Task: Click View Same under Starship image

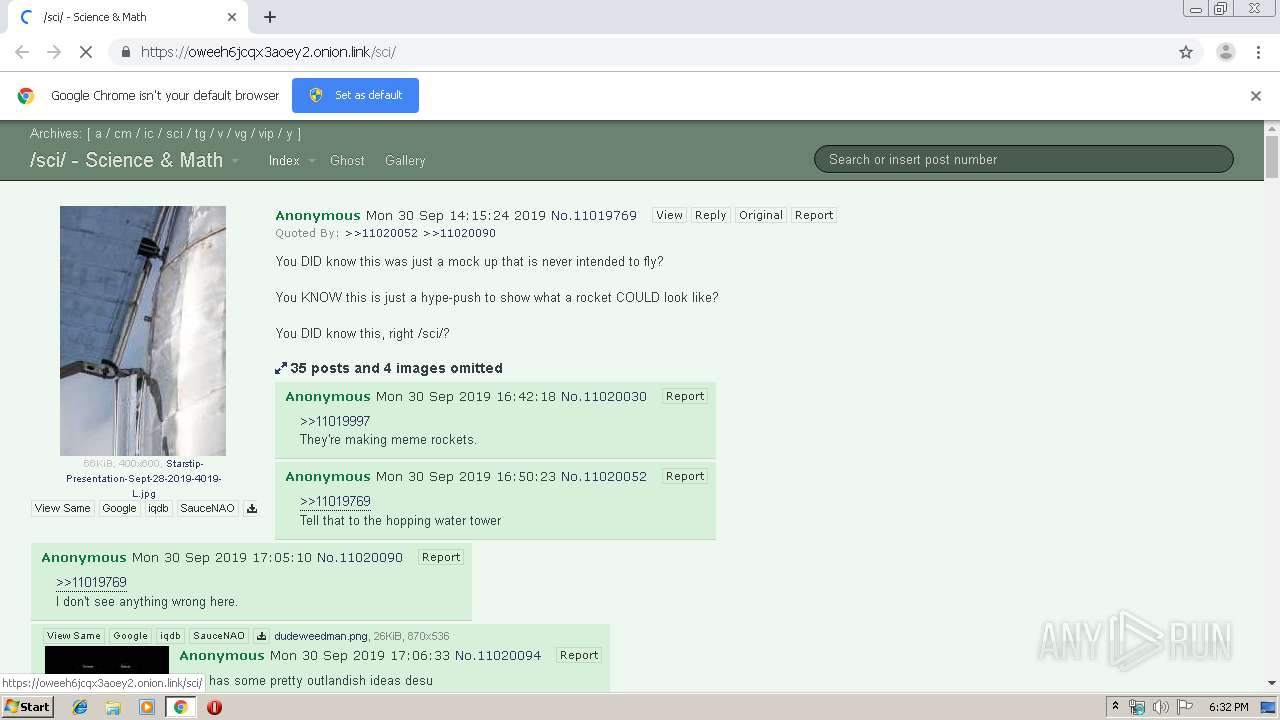Action: pyautogui.click(x=62, y=508)
